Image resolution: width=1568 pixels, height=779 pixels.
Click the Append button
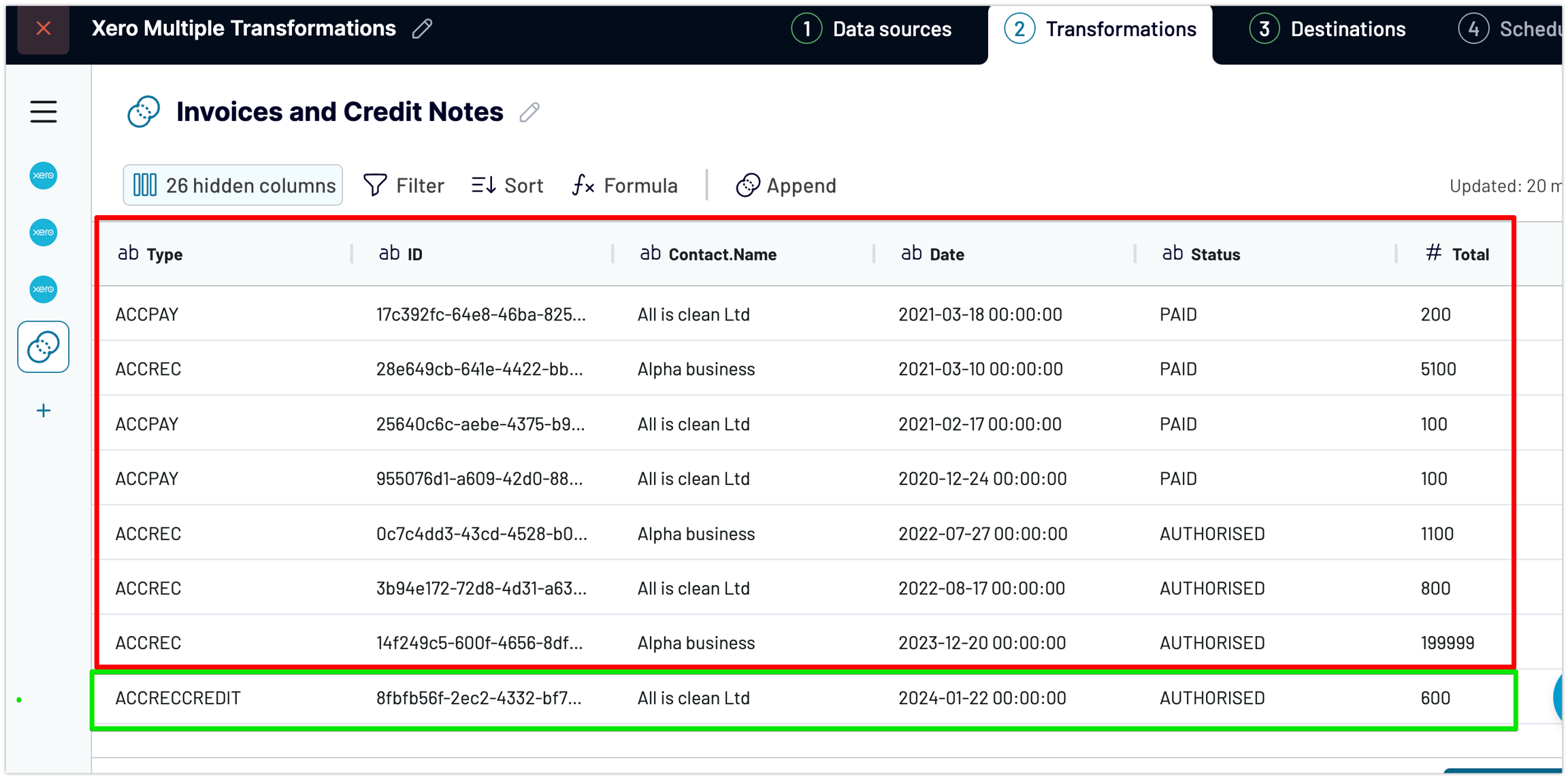click(786, 185)
